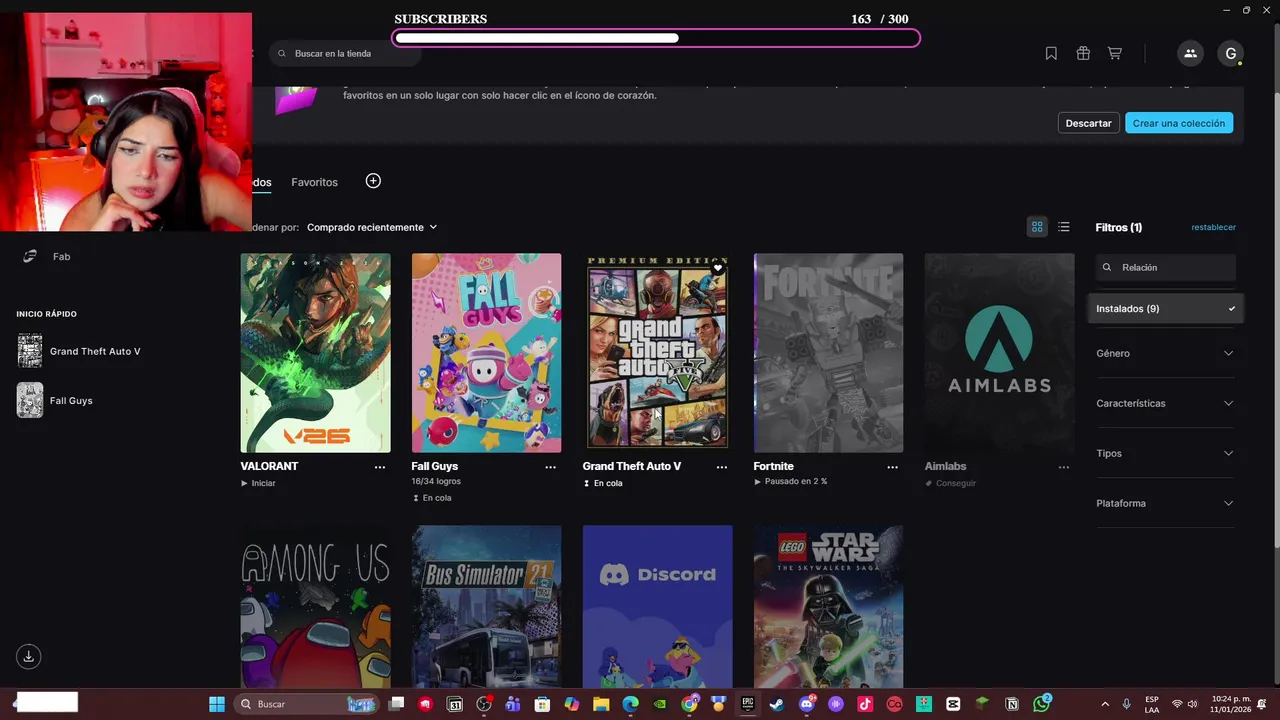
Task: Open VALORANT options three-dot menu
Action: click(380, 467)
